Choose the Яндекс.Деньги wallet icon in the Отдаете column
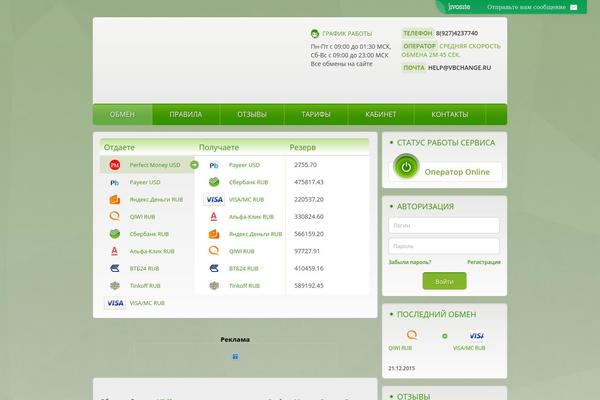 (x=114, y=199)
